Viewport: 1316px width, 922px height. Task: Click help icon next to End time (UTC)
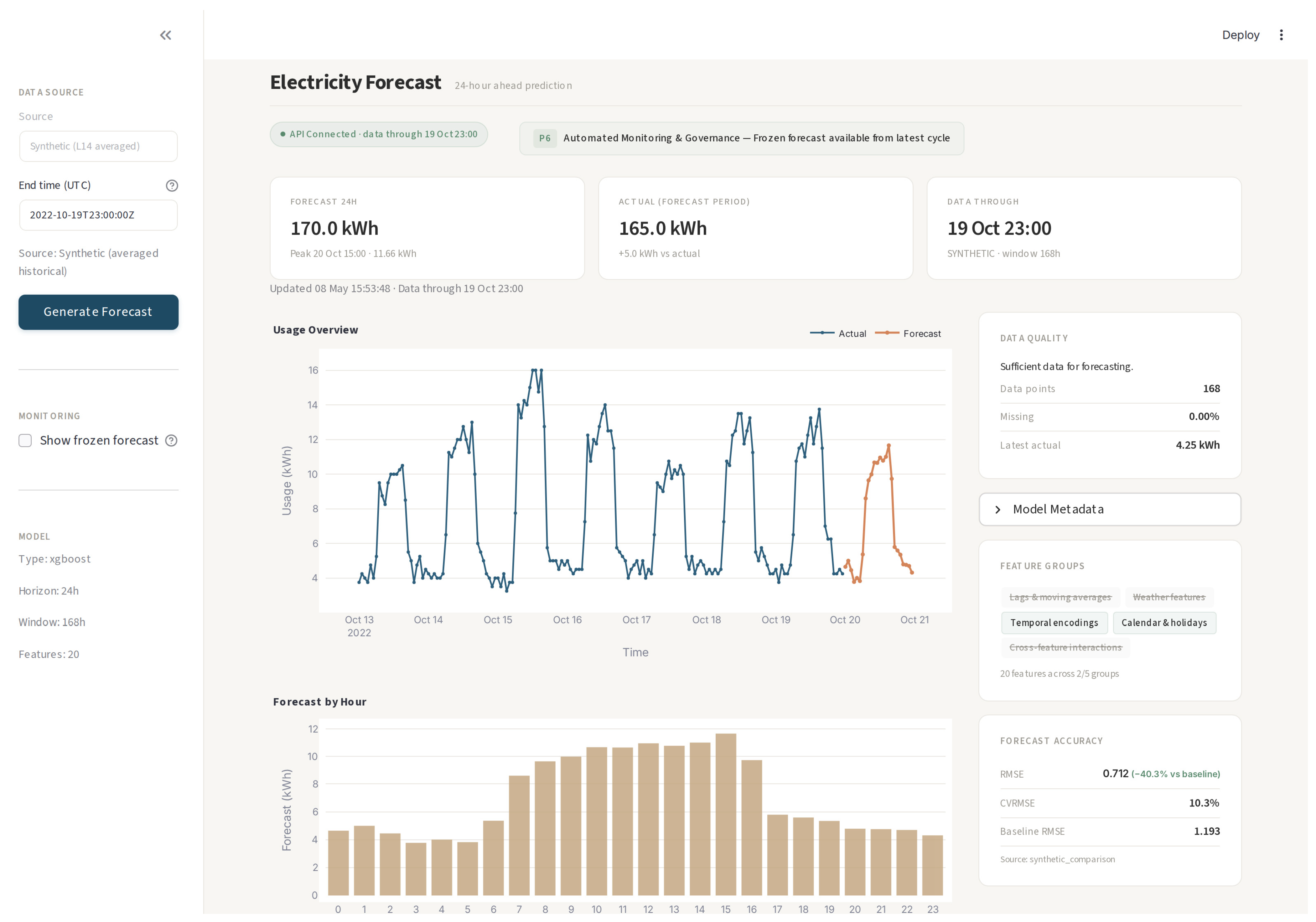pyautogui.click(x=172, y=186)
